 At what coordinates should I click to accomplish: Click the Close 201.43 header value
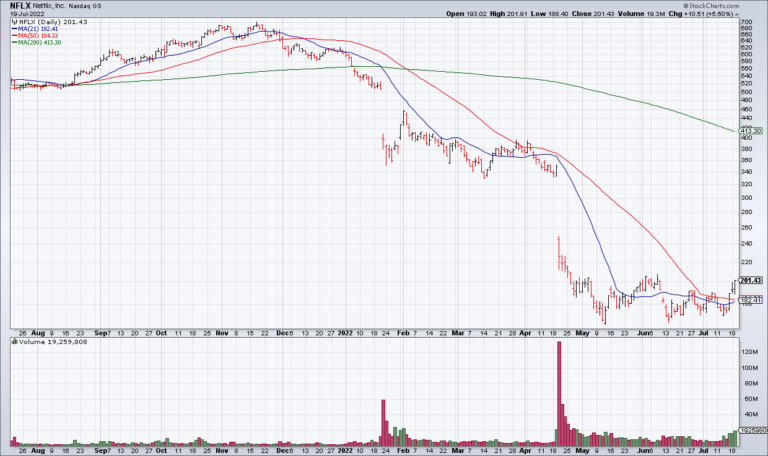[592, 14]
